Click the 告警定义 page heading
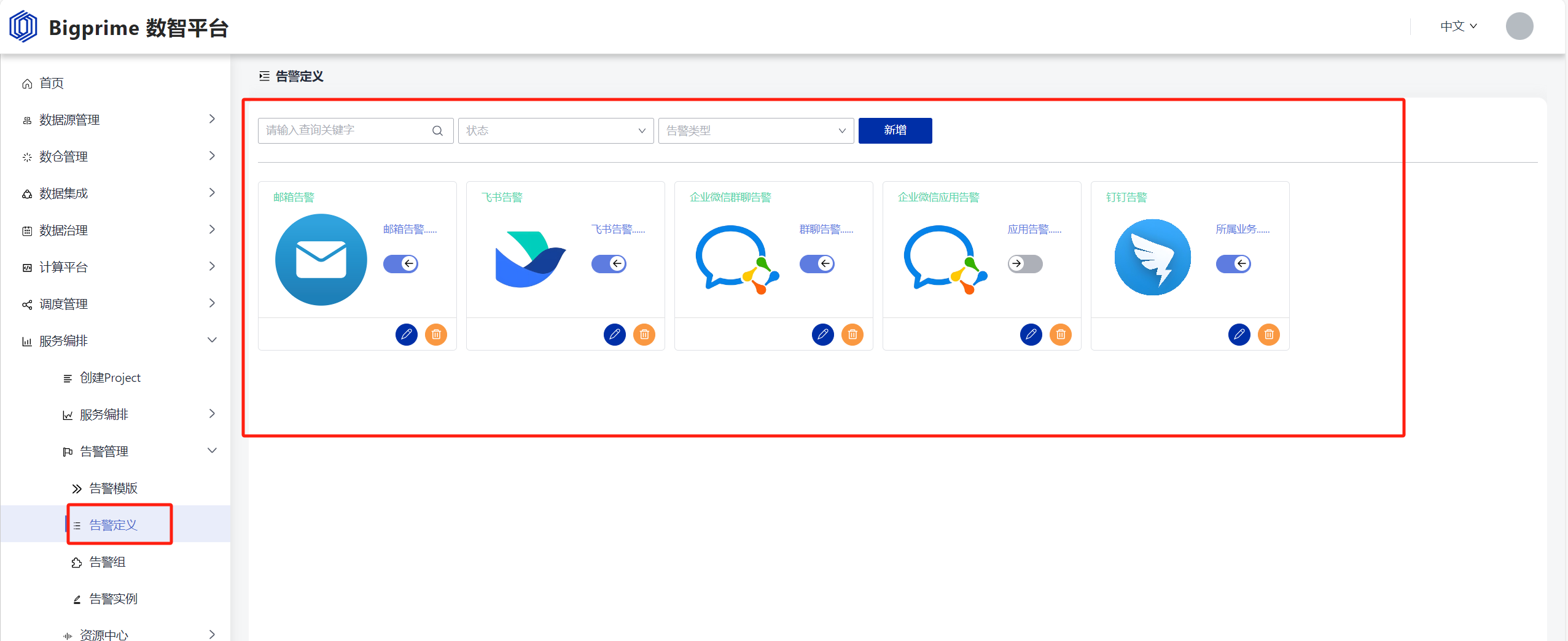This screenshot has width=1568, height=641. click(x=299, y=76)
